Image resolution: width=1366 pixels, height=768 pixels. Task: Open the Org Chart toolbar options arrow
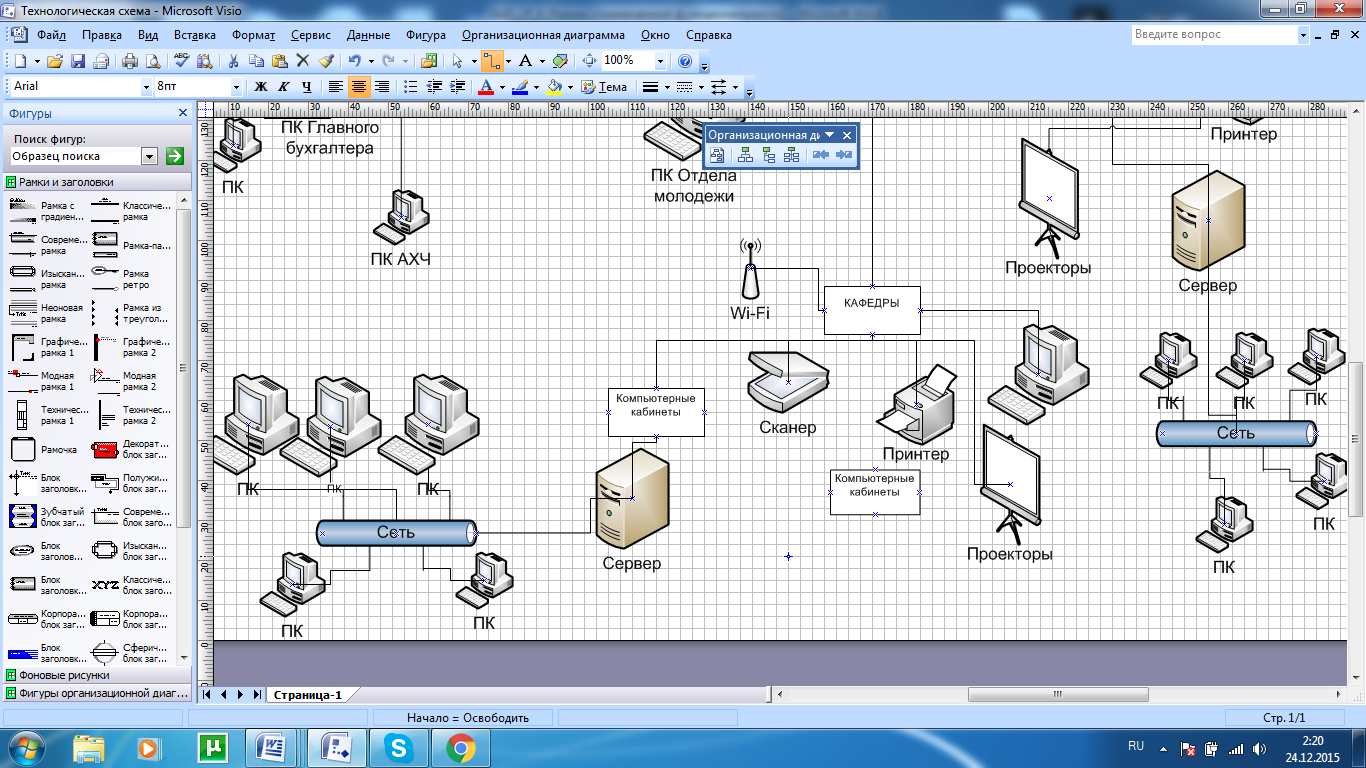pos(829,134)
